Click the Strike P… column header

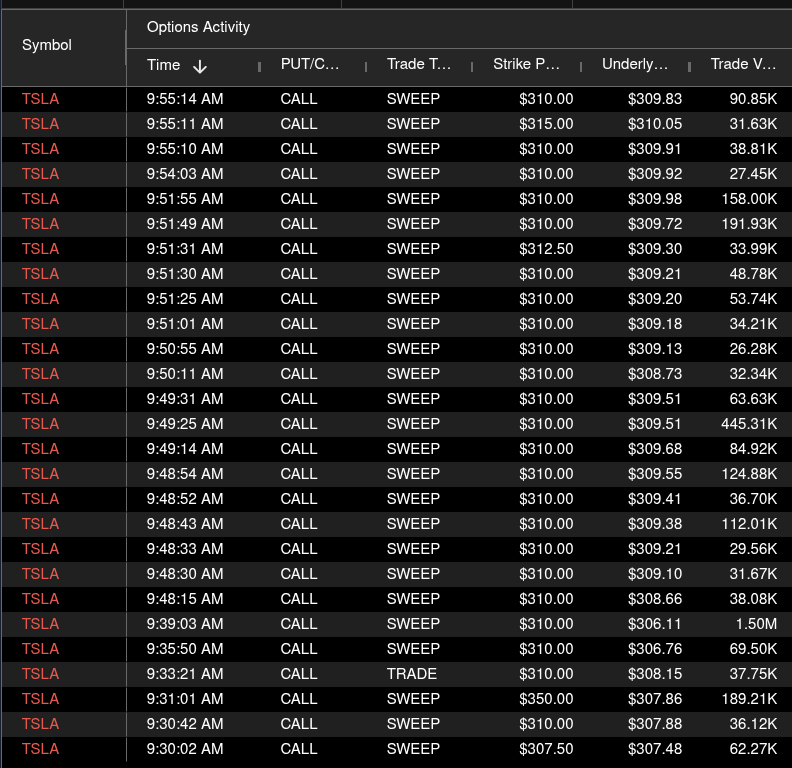click(526, 64)
